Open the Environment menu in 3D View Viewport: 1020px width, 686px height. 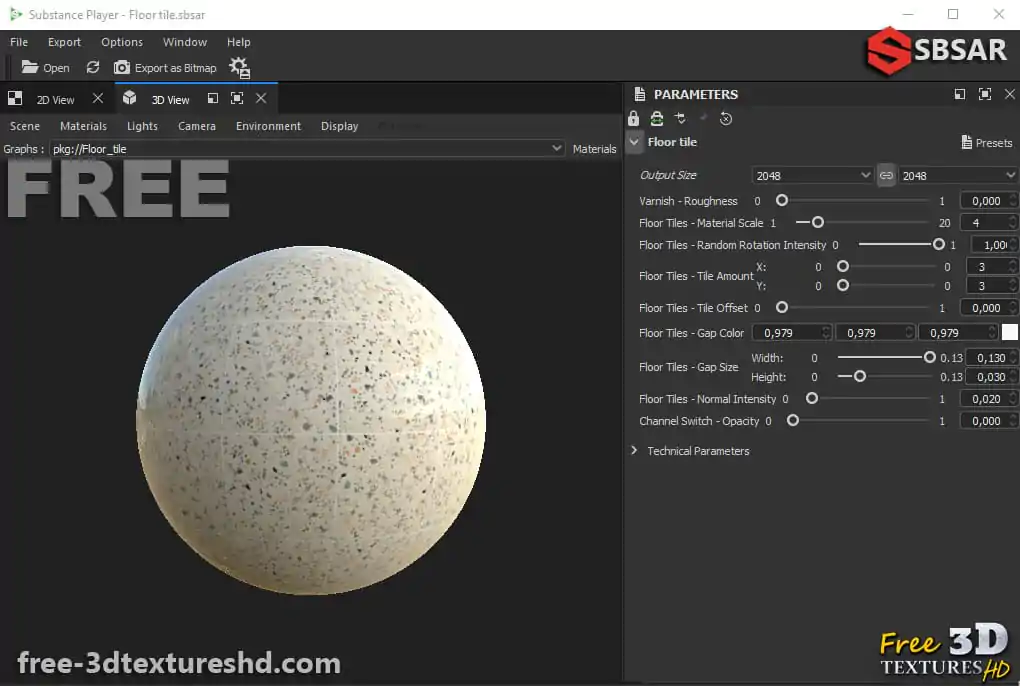pos(268,126)
